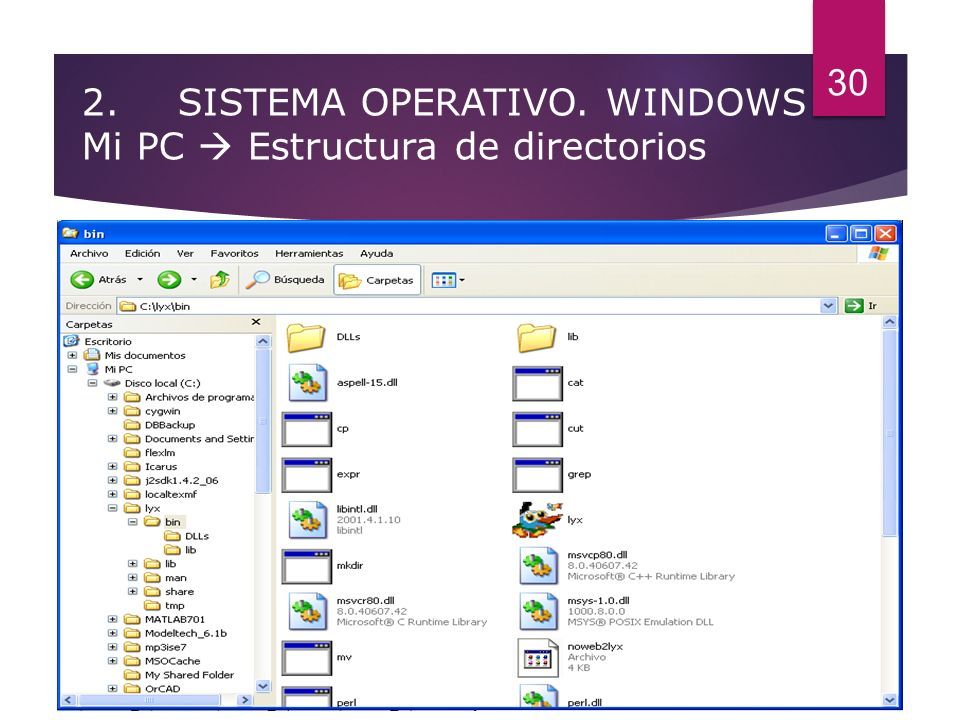Screen dimensions: 960x720
Task: Select the grep executable icon
Action: [537, 476]
